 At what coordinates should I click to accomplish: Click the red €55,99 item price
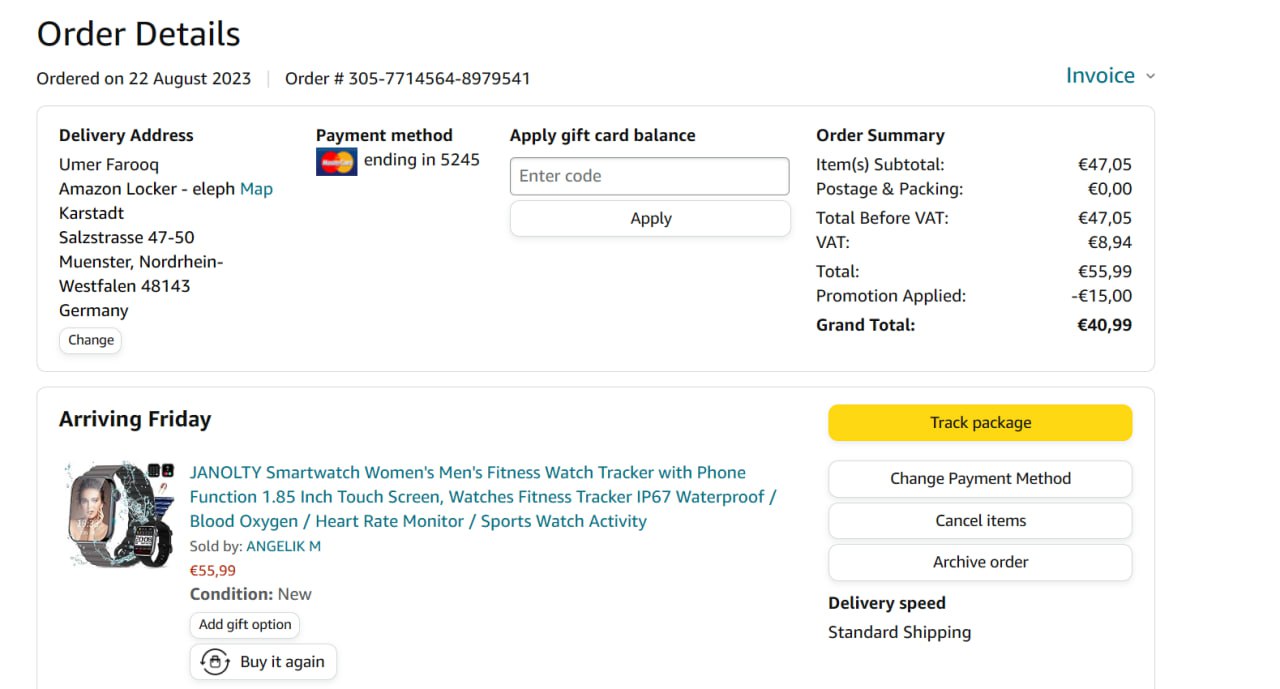coord(213,571)
